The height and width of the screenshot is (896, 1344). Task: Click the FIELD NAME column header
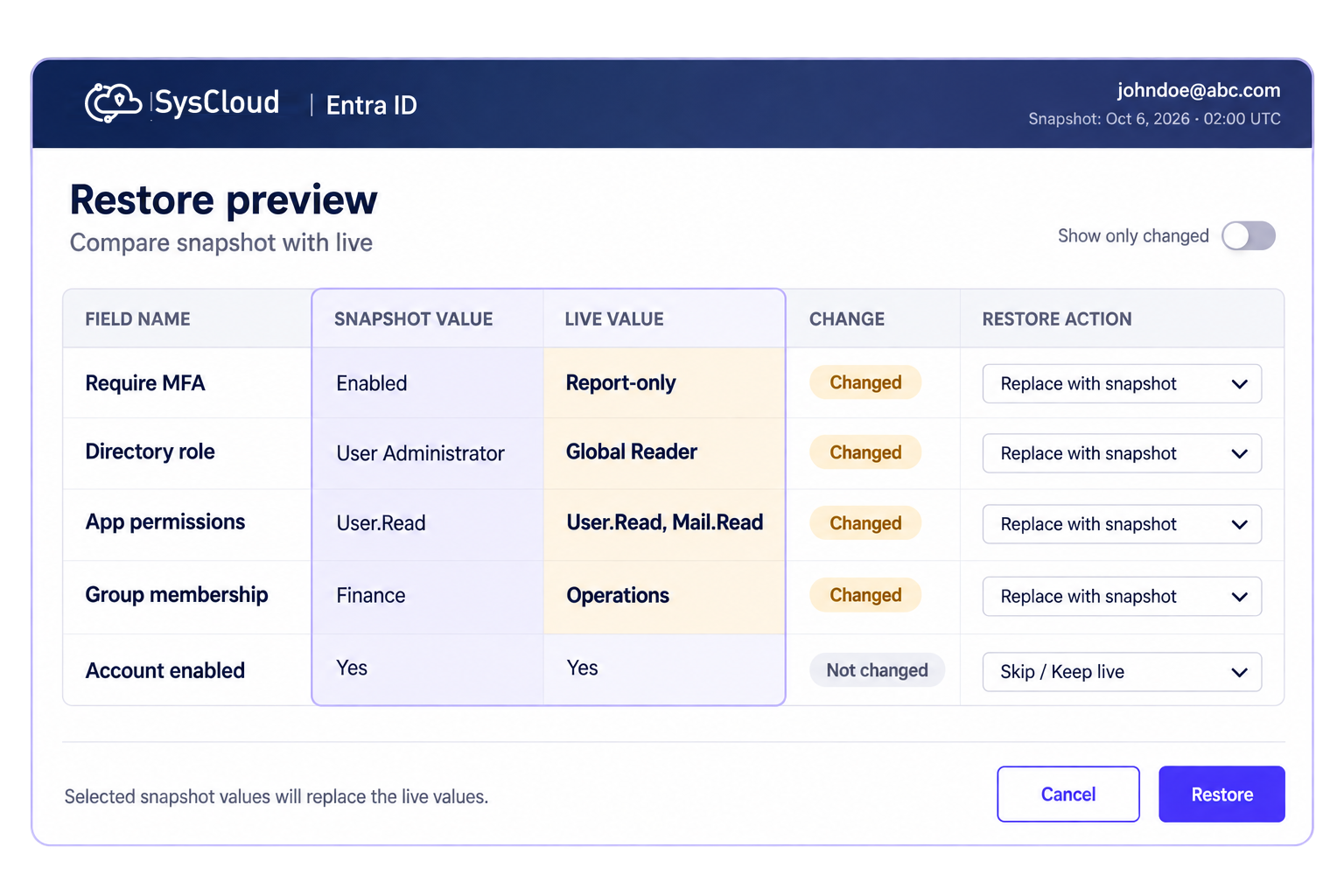coord(137,319)
